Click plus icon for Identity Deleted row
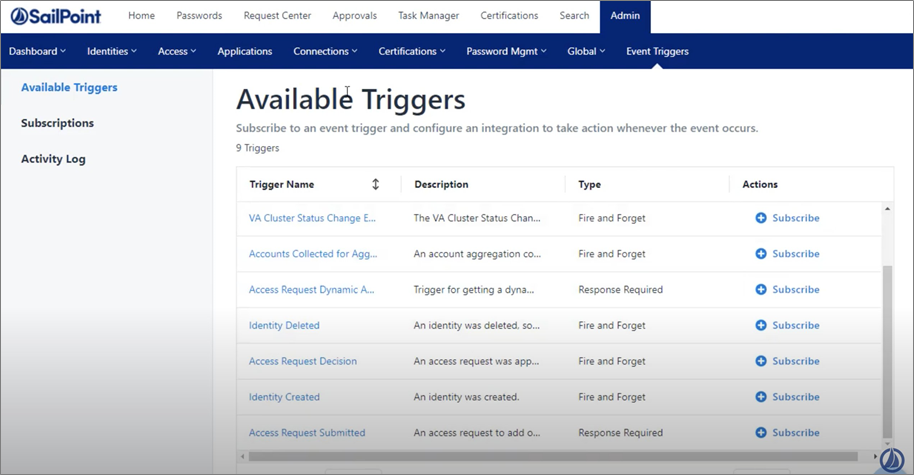The width and height of the screenshot is (914, 475). pyautogui.click(x=761, y=325)
